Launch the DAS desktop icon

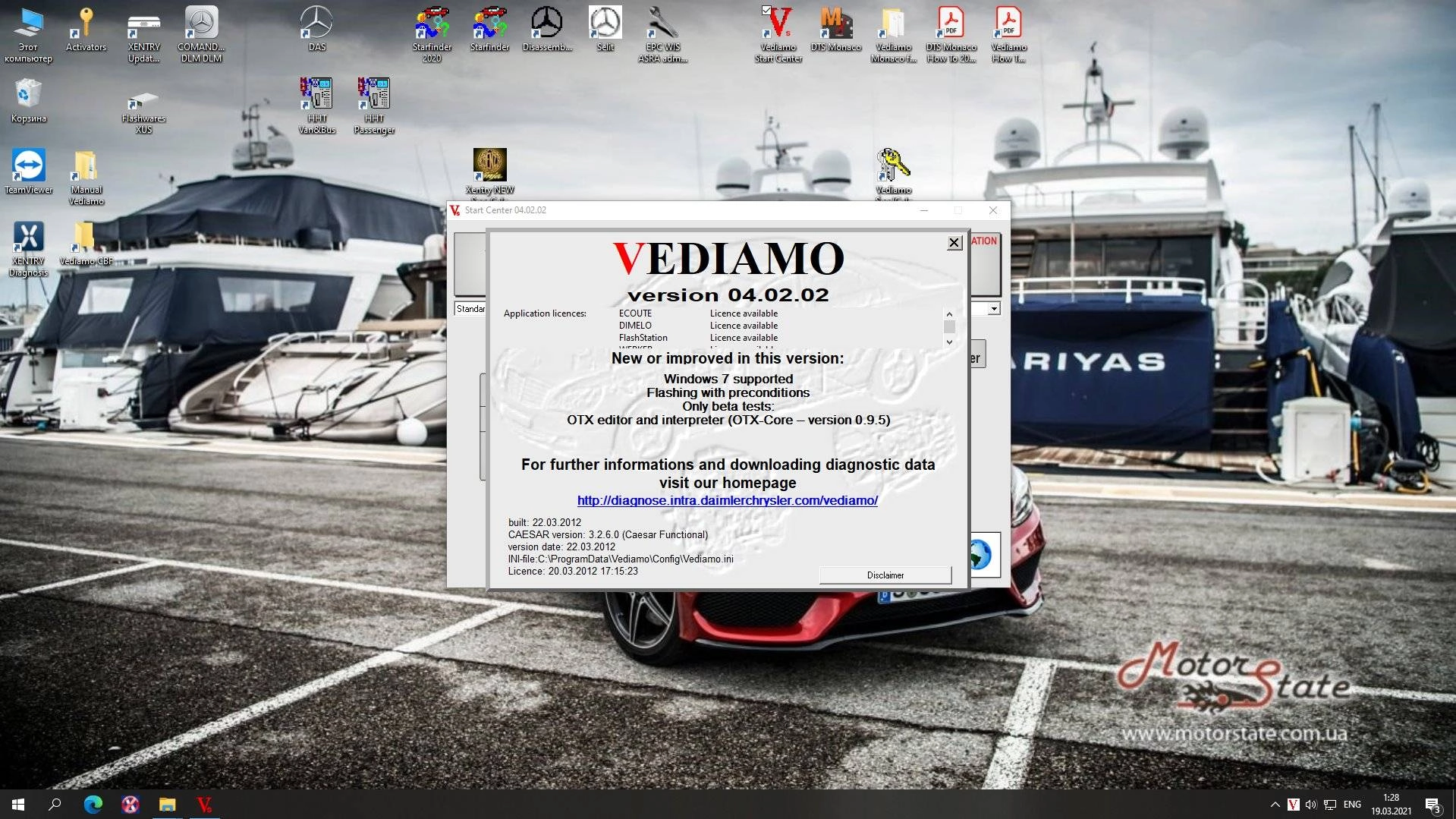pos(316,30)
